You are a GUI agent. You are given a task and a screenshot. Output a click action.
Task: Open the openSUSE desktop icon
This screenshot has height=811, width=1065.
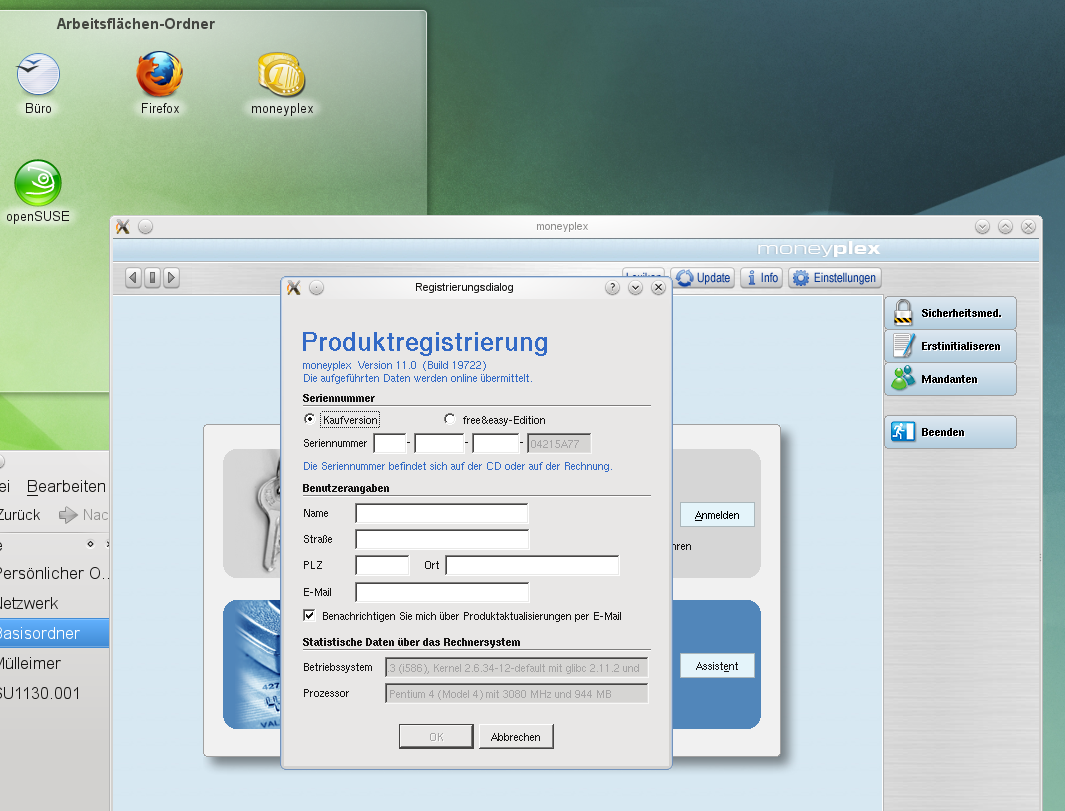pyautogui.click(x=38, y=192)
